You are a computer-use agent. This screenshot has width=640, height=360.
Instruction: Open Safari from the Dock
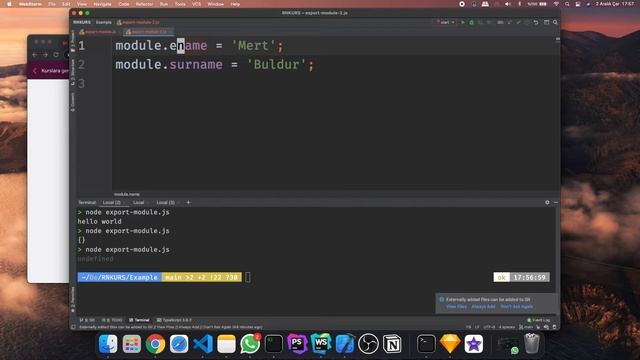pyautogui.click(x=179, y=344)
